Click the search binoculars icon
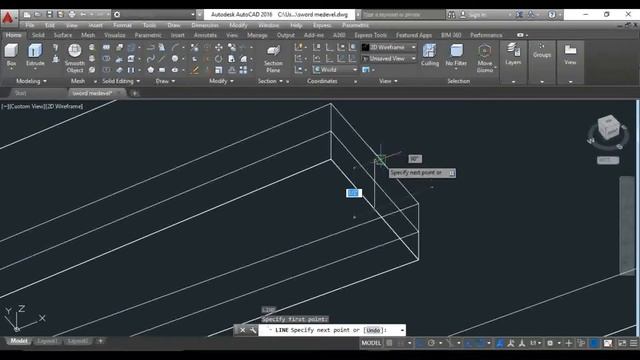 point(451,14)
